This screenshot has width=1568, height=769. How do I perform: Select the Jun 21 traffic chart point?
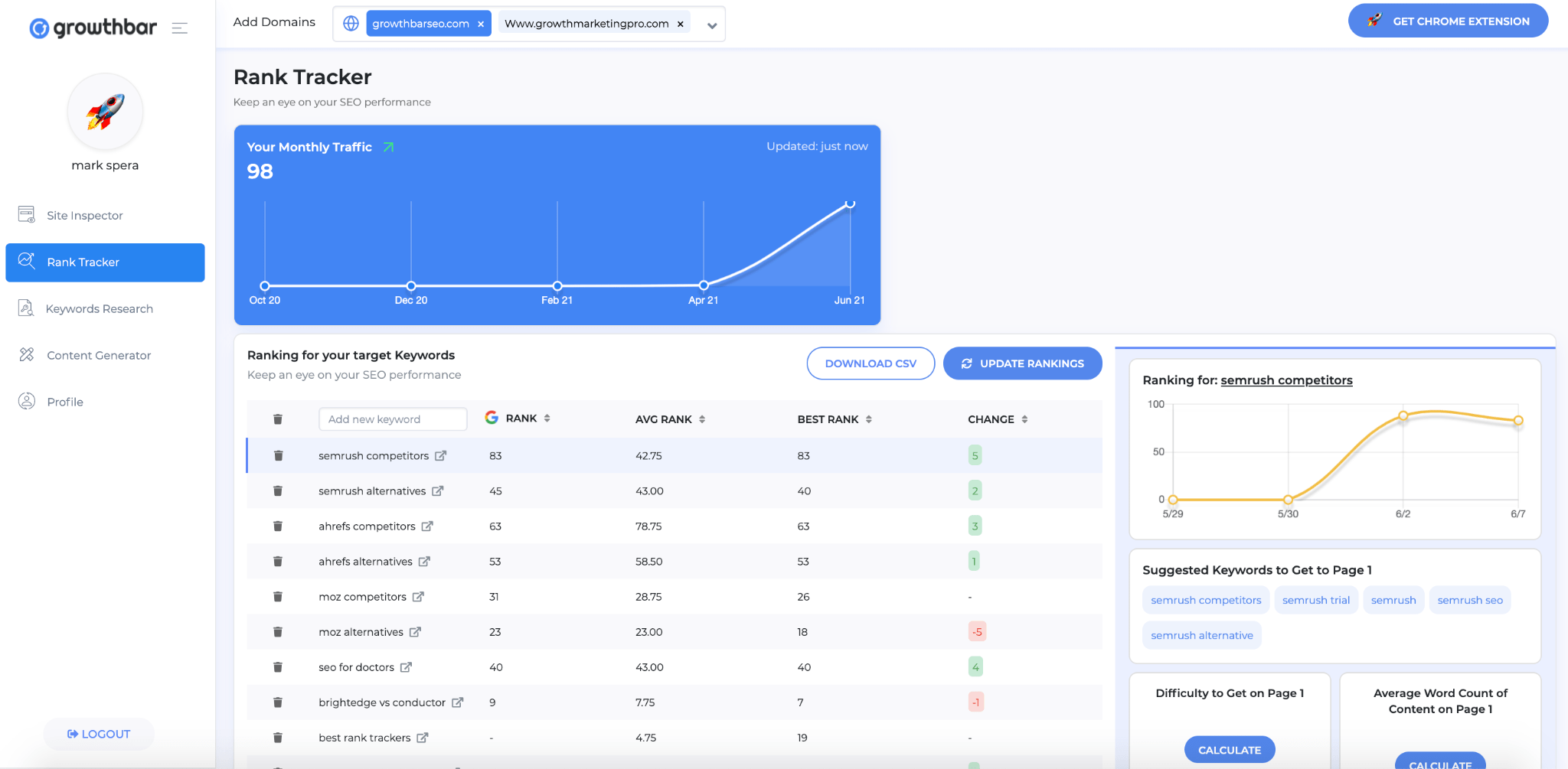849,204
